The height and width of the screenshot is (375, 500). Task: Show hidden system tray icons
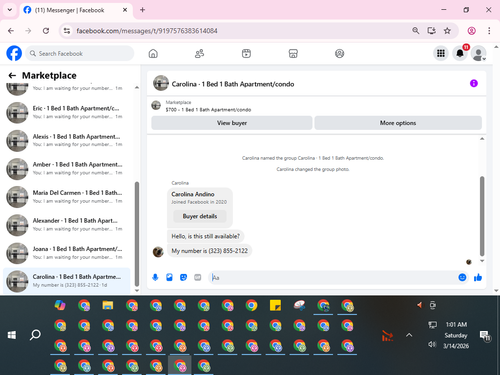click(x=409, y=335)
